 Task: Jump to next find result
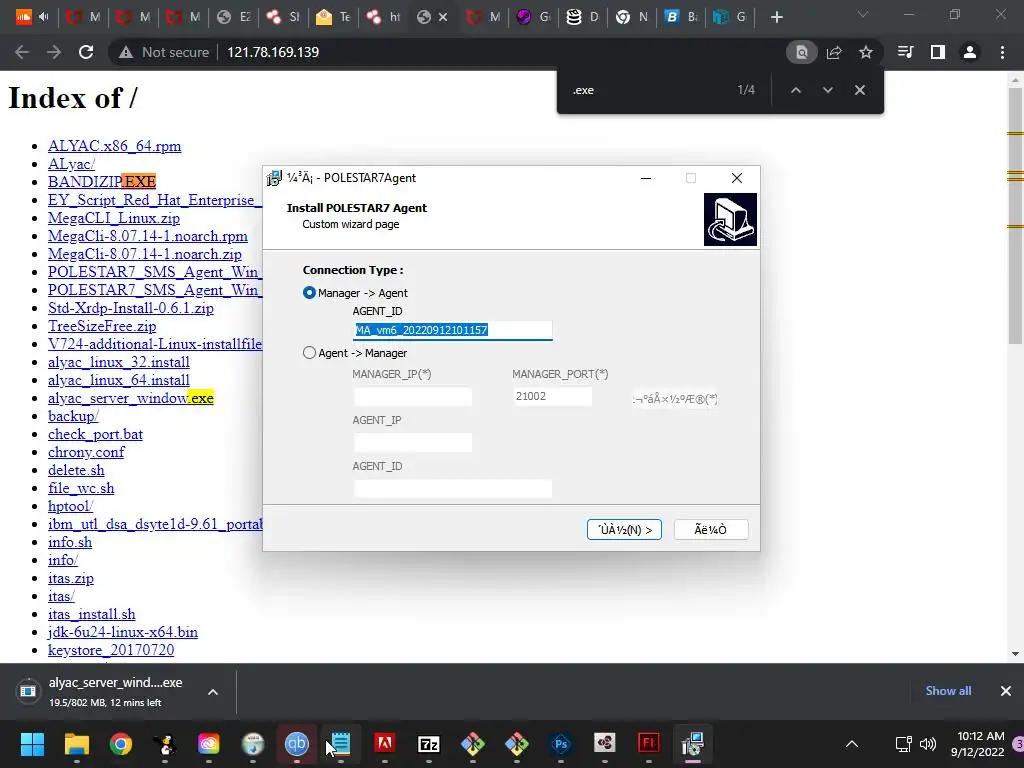coord(827,90)
